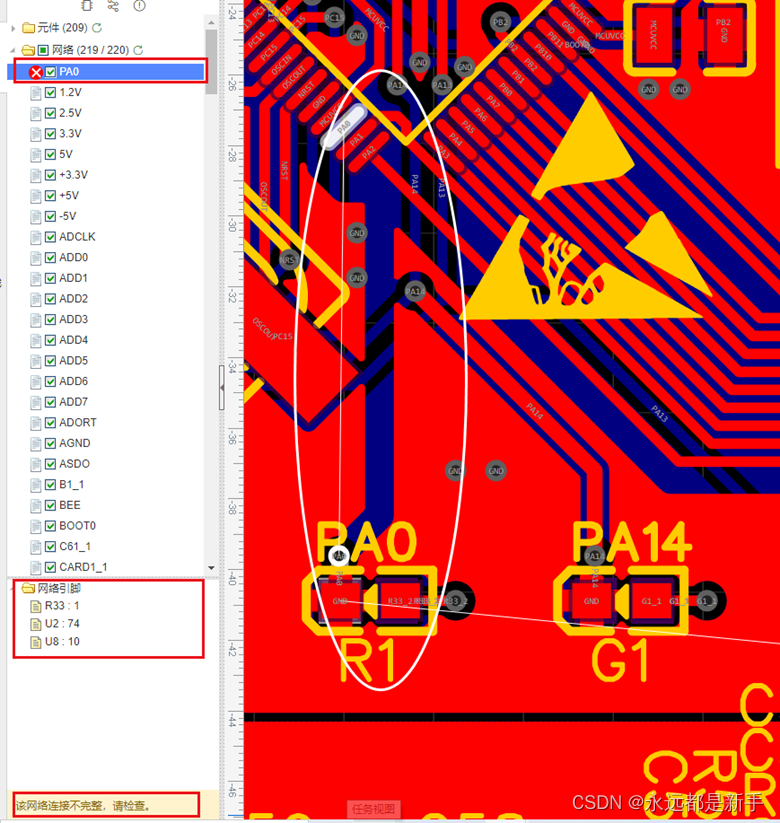
Task: Click the PB2 via near the top
Action: 500,22
